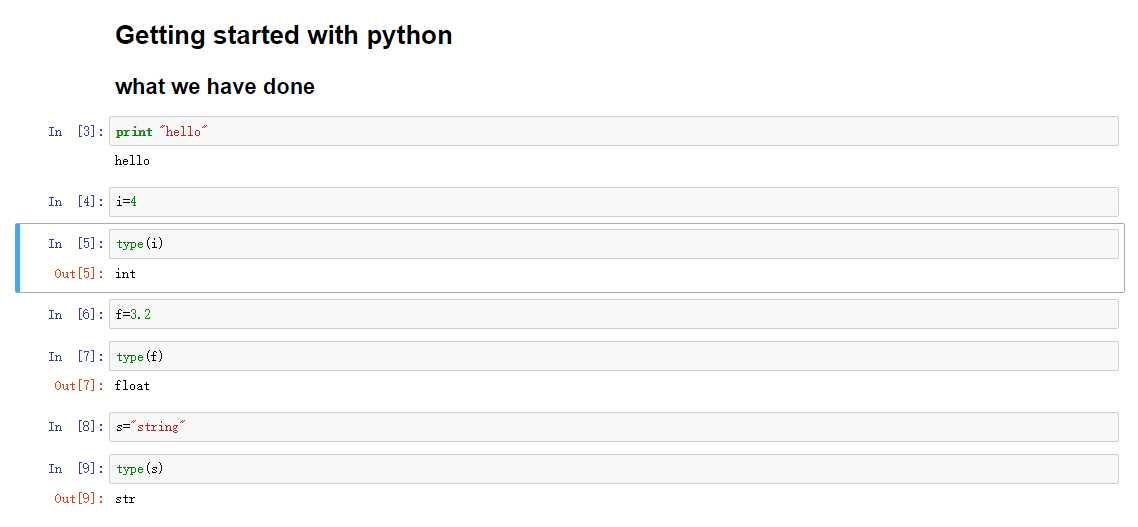Click the Out[5] prompt label

tap(79, 274)
